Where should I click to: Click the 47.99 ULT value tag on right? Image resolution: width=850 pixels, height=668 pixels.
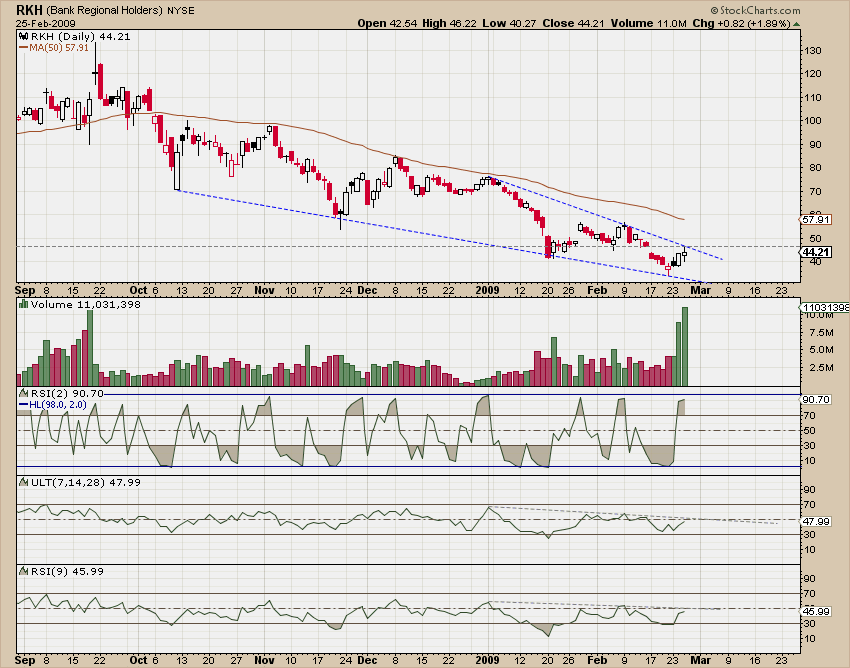tap(816, 522)
